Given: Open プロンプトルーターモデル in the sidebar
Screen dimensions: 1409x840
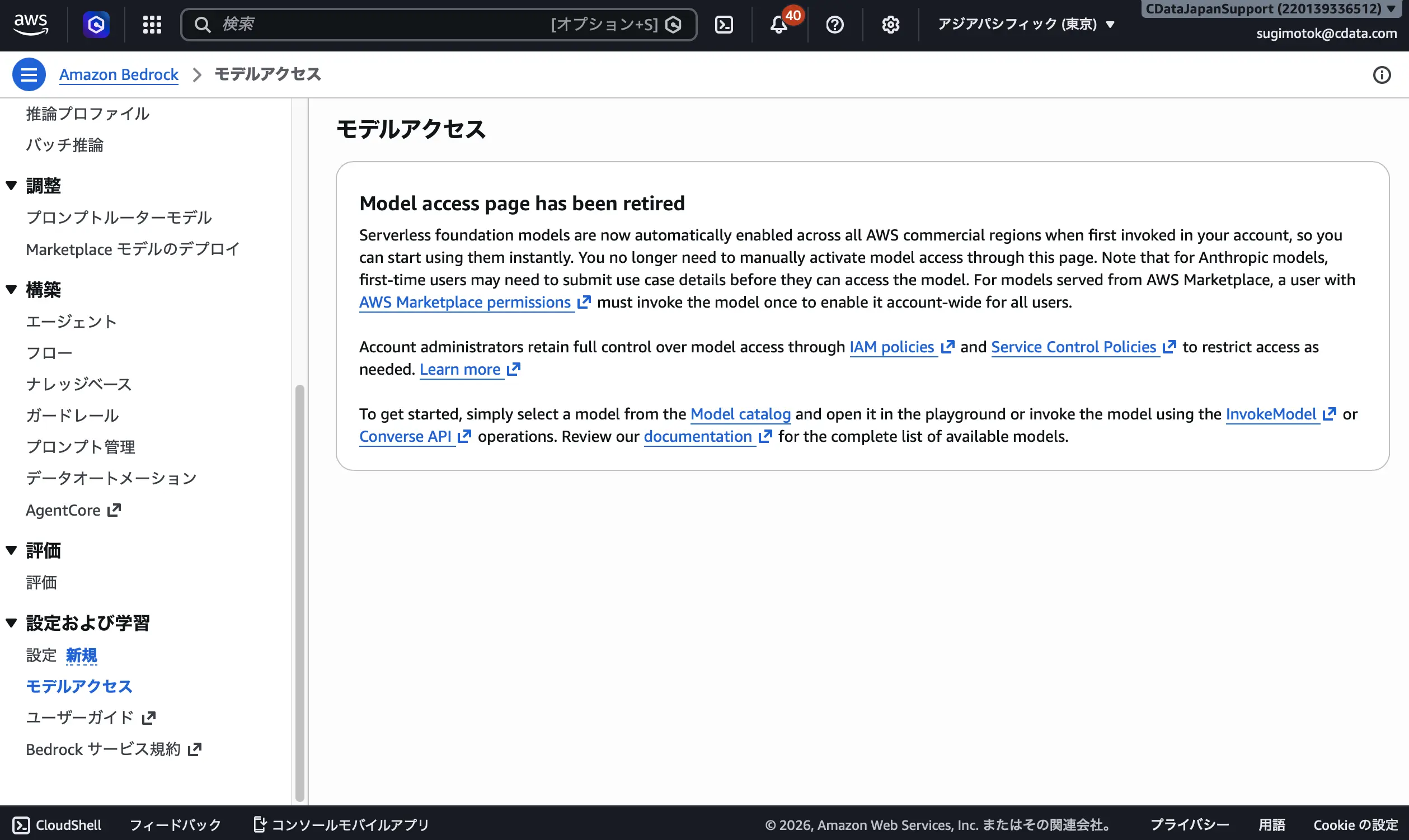Looking at the screenshot, I should tap(119, 218).
